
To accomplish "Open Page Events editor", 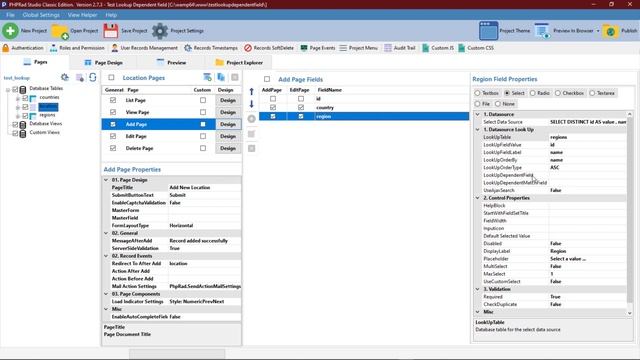I will pyautogui.click(x=318, y=48).
